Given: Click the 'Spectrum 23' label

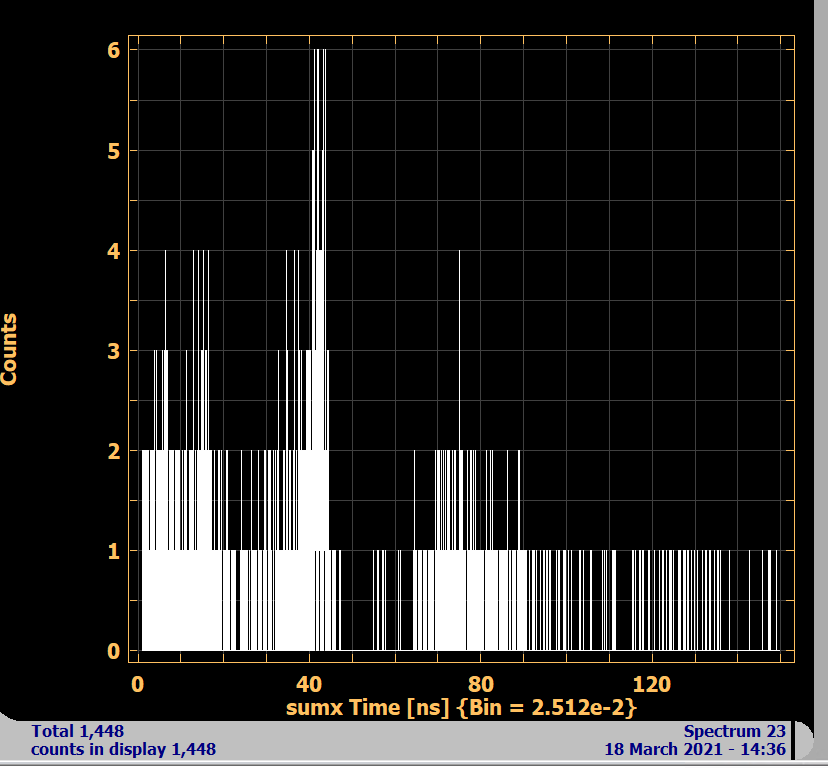Looking at the screenshot, I should point(734,731).
